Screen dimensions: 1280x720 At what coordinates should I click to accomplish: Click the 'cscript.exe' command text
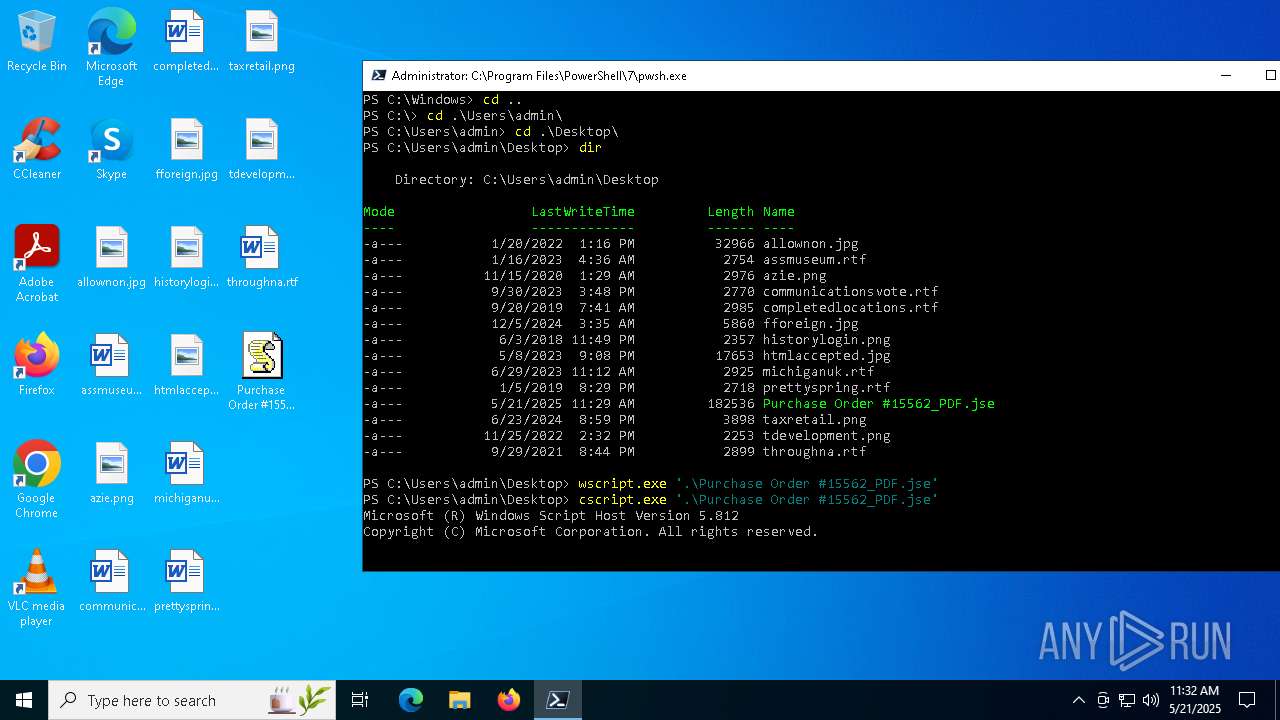(622, 500)
